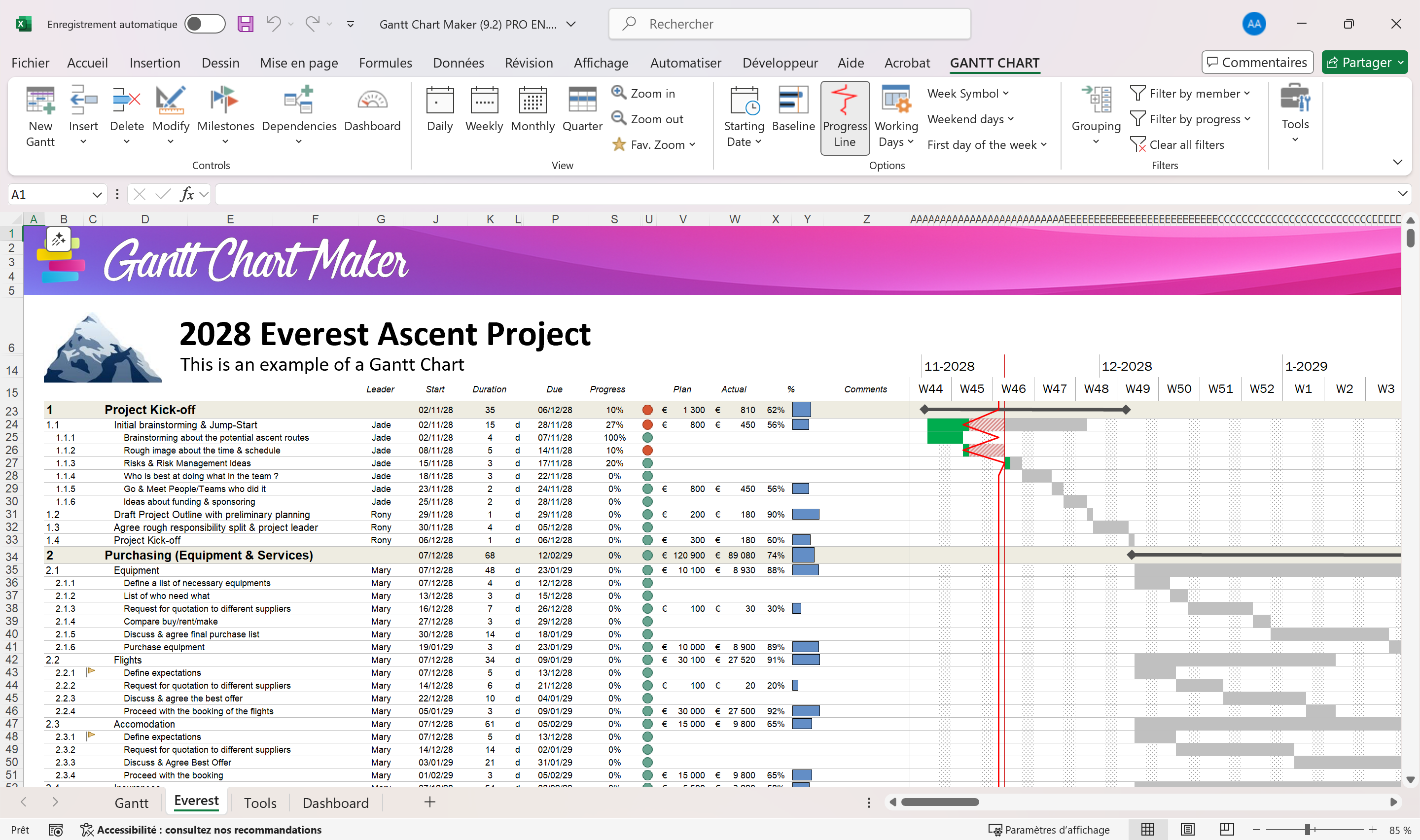Switch to Page Layout view in status bar
Screen dimensions: 1420x840
[x=1187, y=829]
